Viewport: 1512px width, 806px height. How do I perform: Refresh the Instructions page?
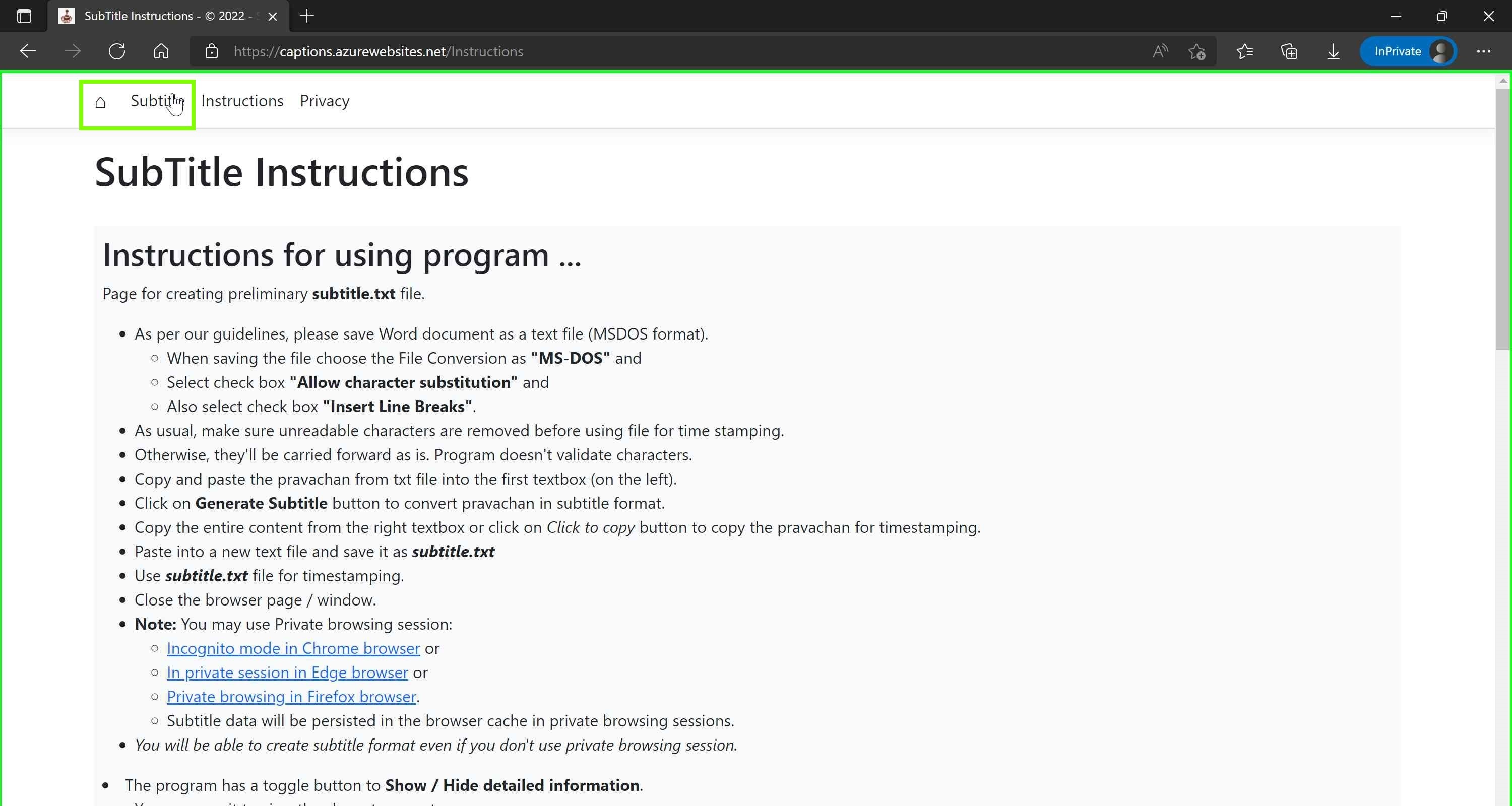(117, 51)
